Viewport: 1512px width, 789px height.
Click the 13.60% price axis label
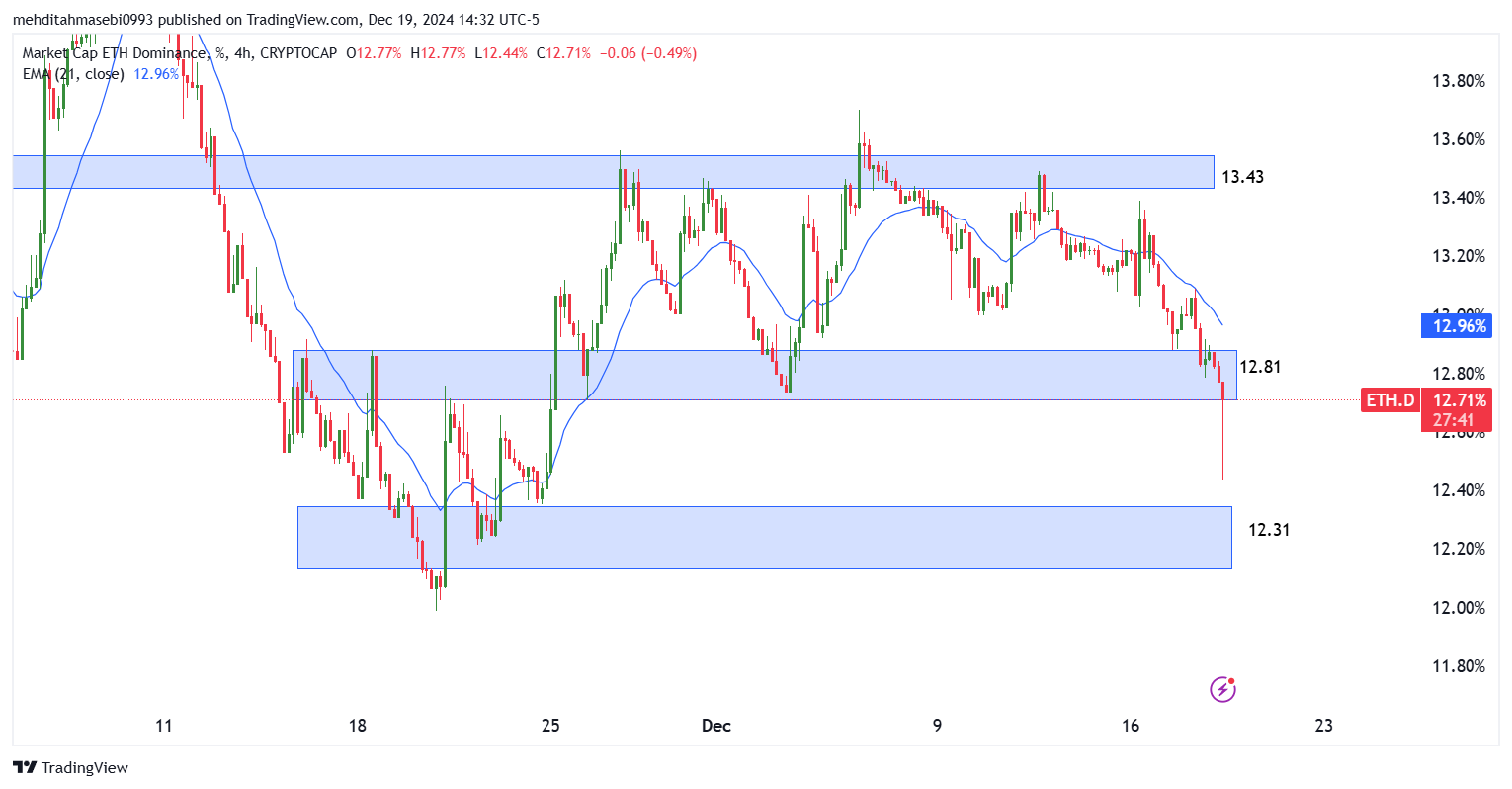[x=1459, y=139]
